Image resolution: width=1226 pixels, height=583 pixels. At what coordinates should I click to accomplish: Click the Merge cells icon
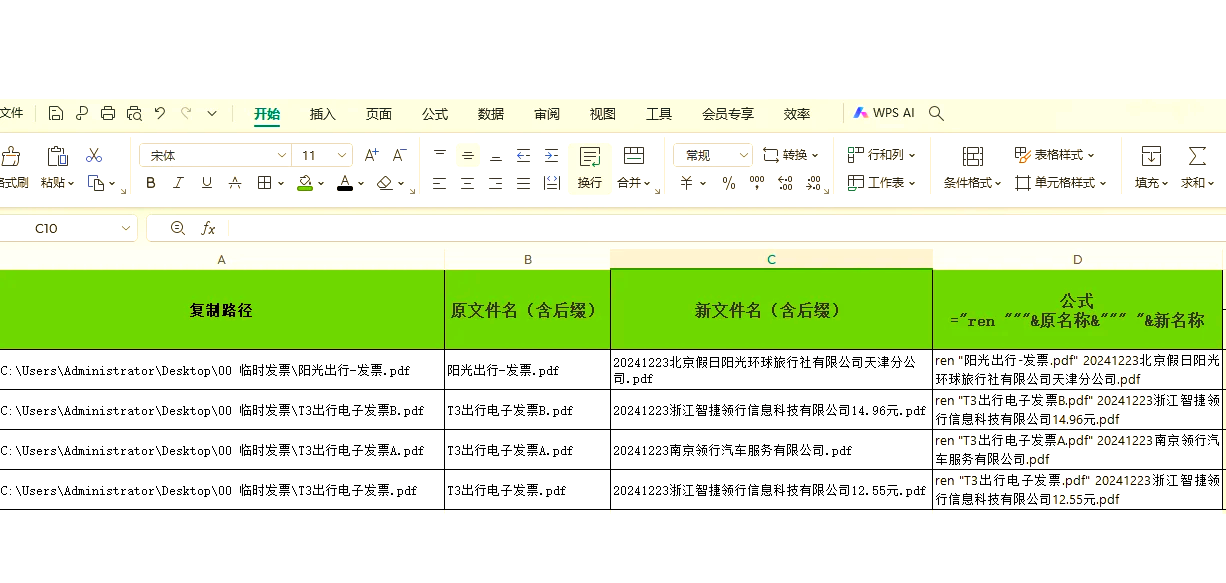(x=634, y=156)
